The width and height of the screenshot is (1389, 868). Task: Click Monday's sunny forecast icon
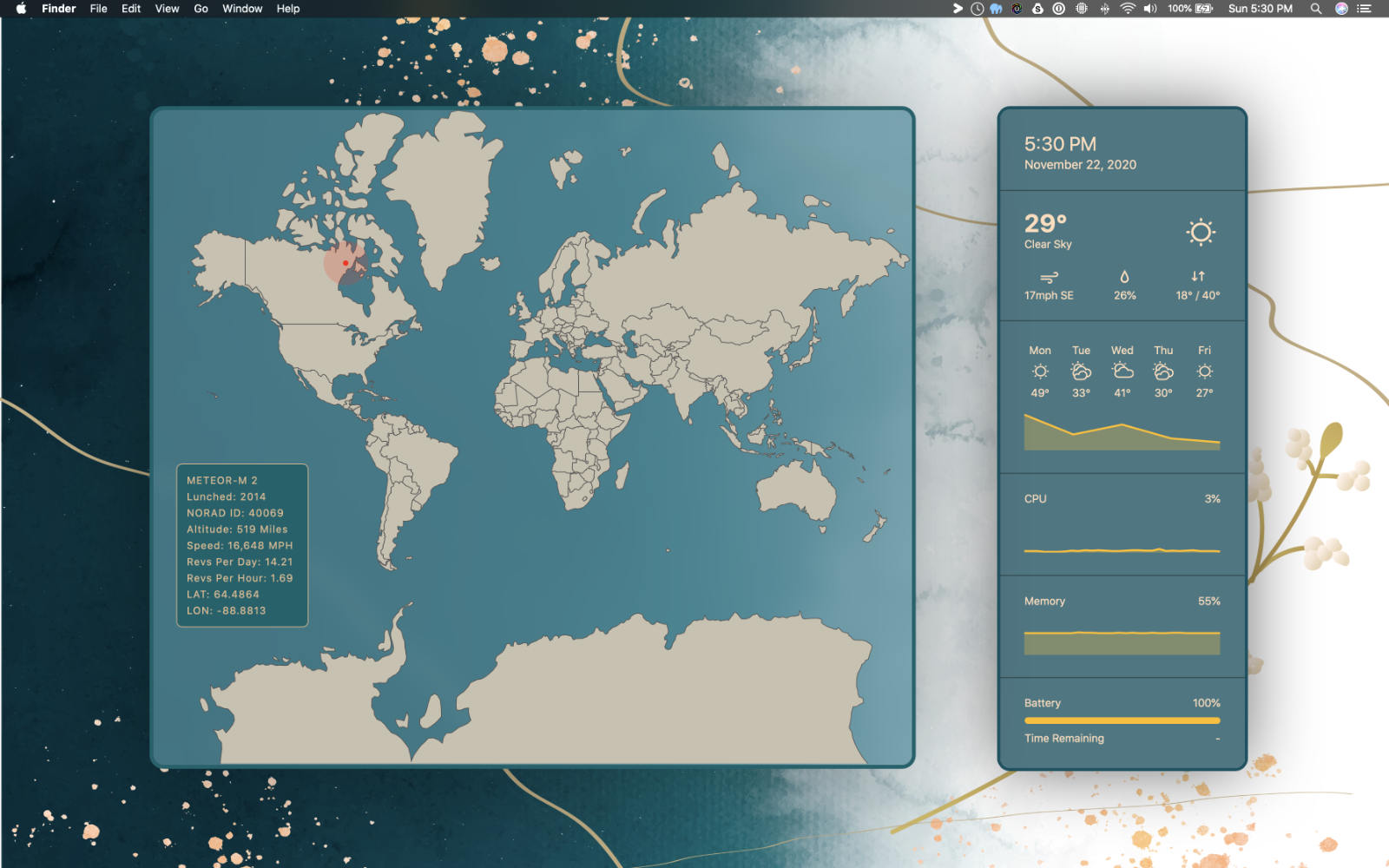(x=1040, y=372)
